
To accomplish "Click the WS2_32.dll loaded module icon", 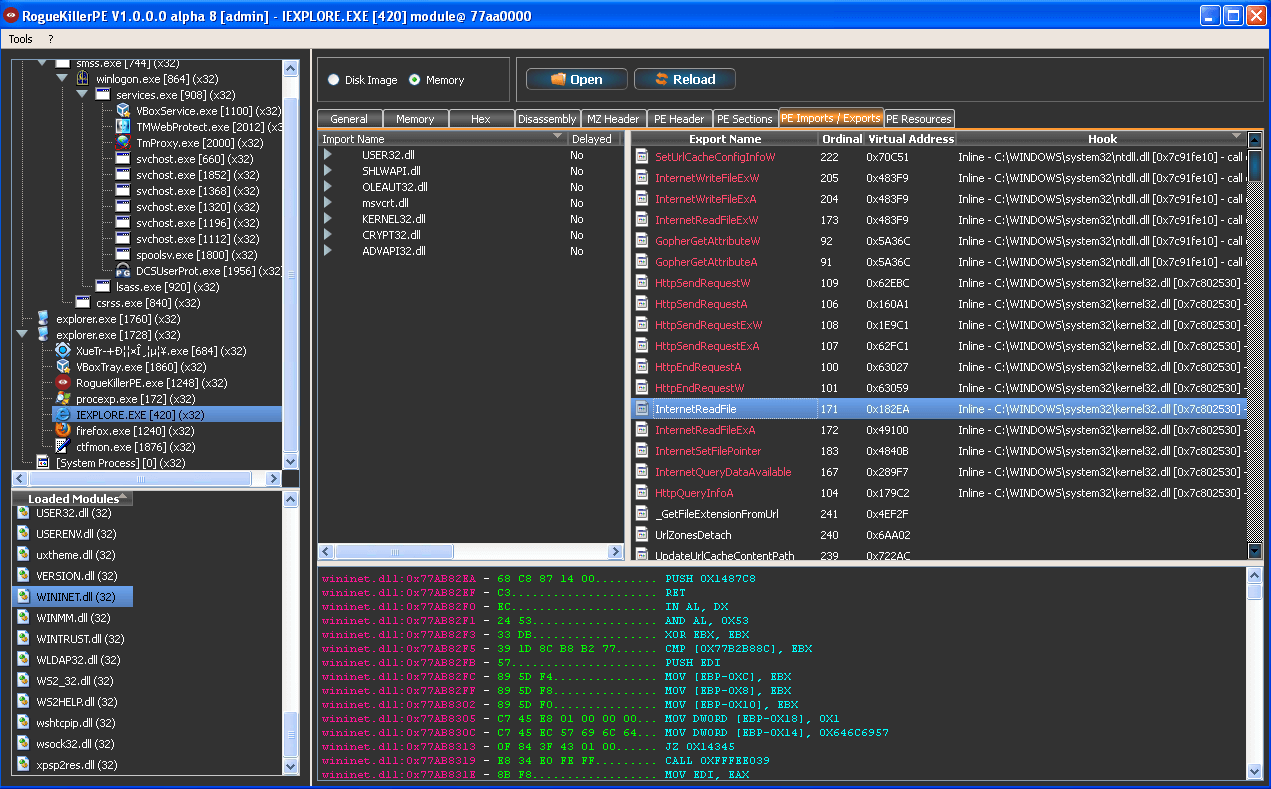I will pyautogui.click(x=23, y=681).
